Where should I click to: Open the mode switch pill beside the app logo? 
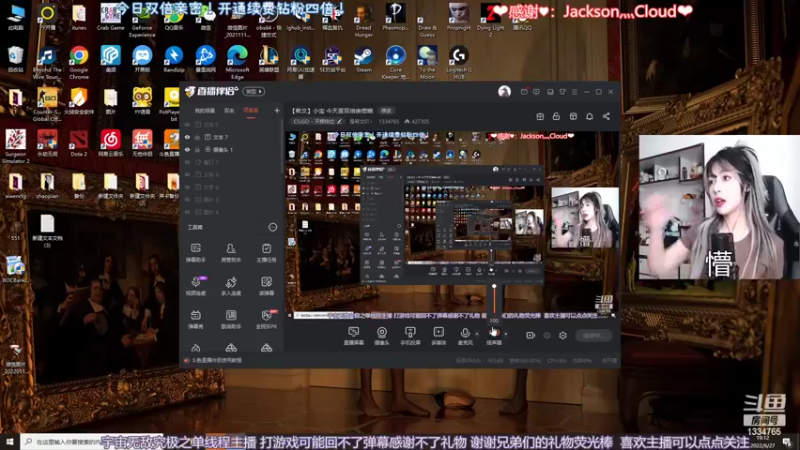pos(254,91)
